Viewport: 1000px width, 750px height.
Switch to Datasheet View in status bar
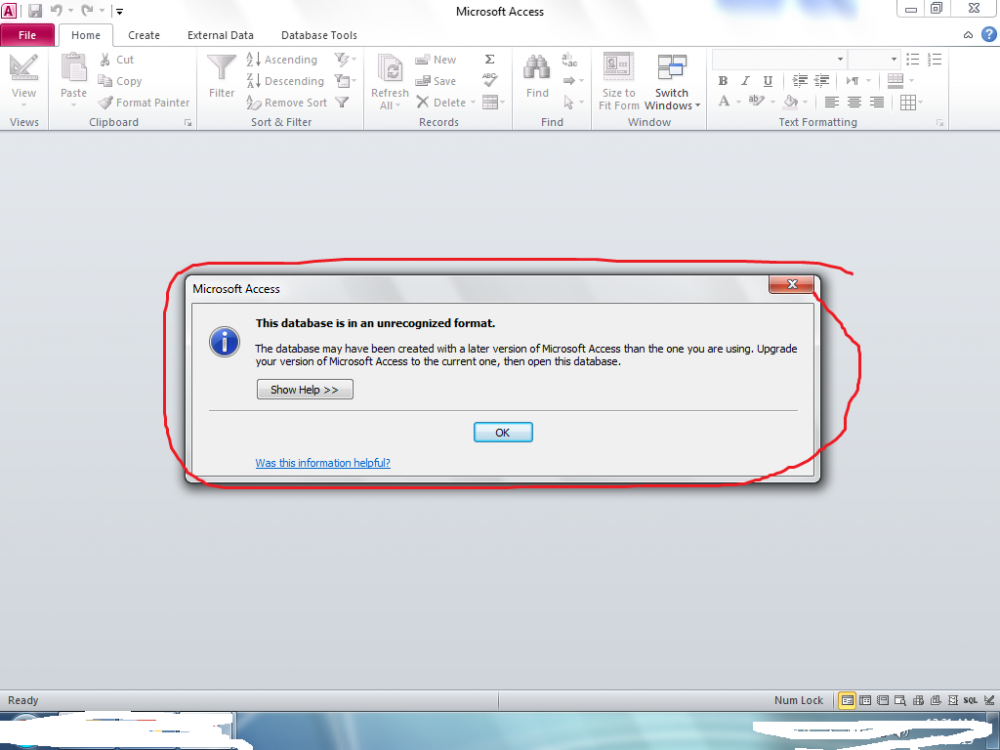[x=865, y=700]
